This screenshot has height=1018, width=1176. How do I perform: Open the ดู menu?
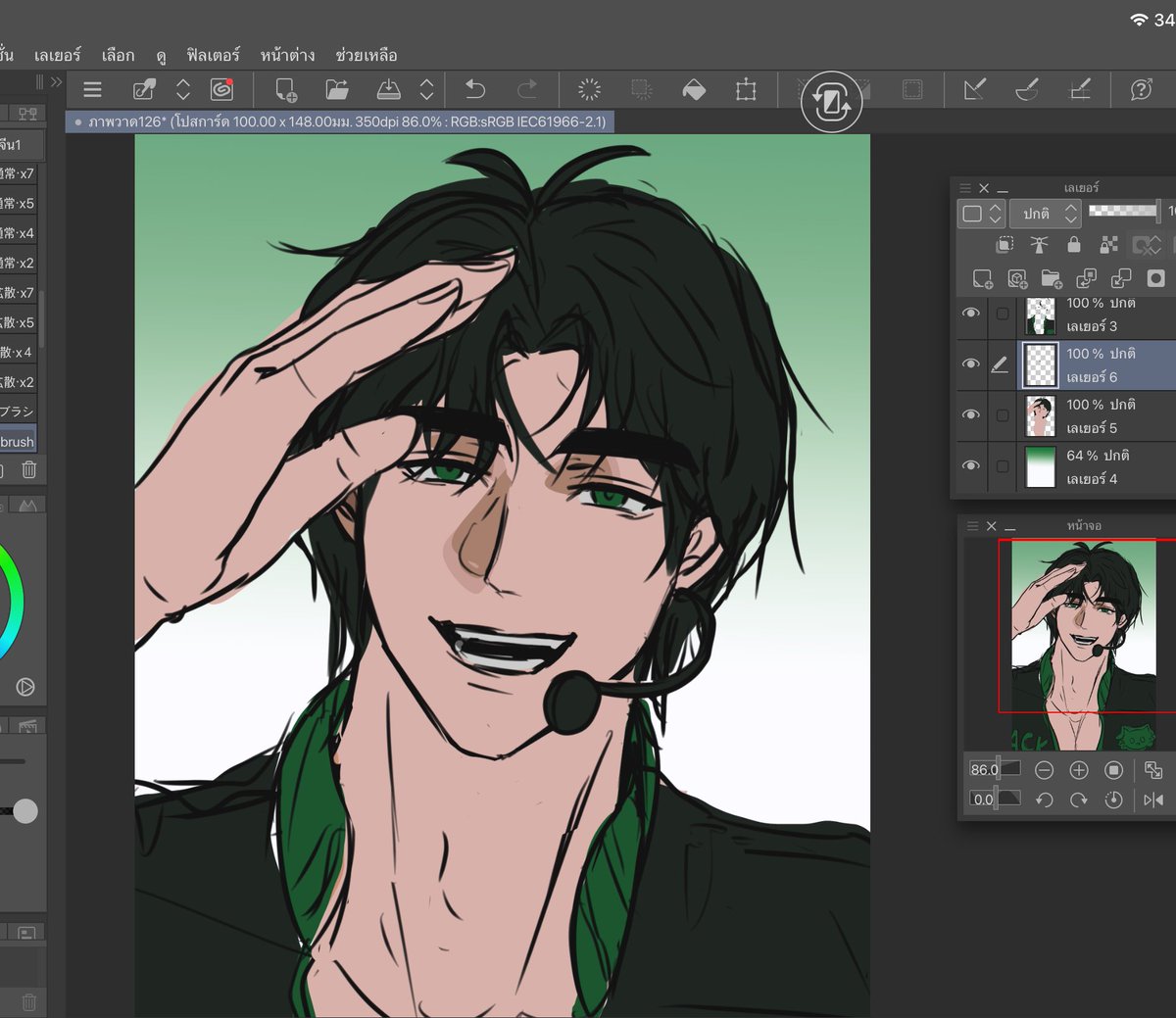pos(161,56)
